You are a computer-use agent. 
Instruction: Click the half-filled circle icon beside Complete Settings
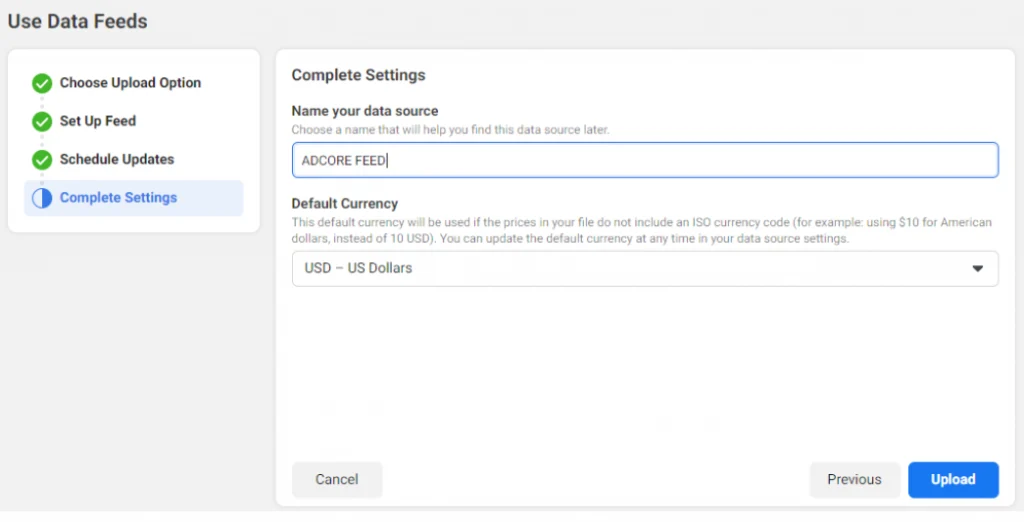coord(42,198)
